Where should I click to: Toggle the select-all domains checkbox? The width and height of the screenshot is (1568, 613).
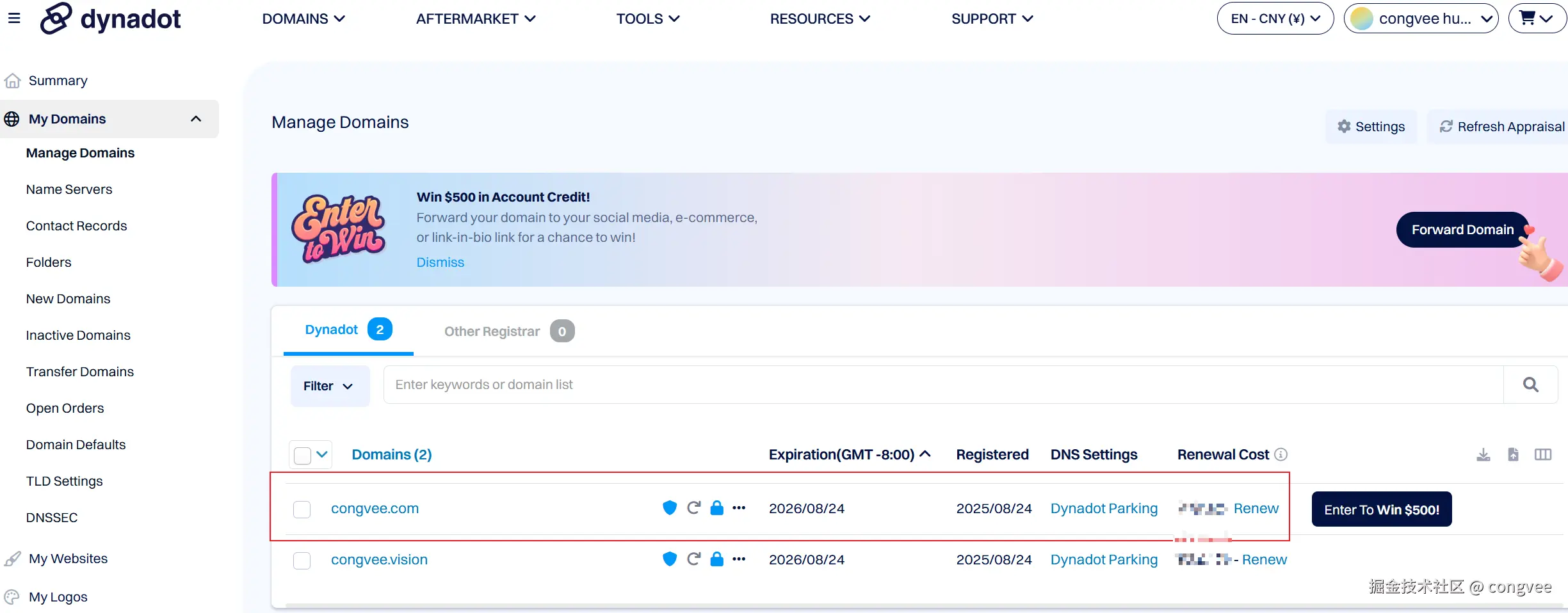point(302,455)
